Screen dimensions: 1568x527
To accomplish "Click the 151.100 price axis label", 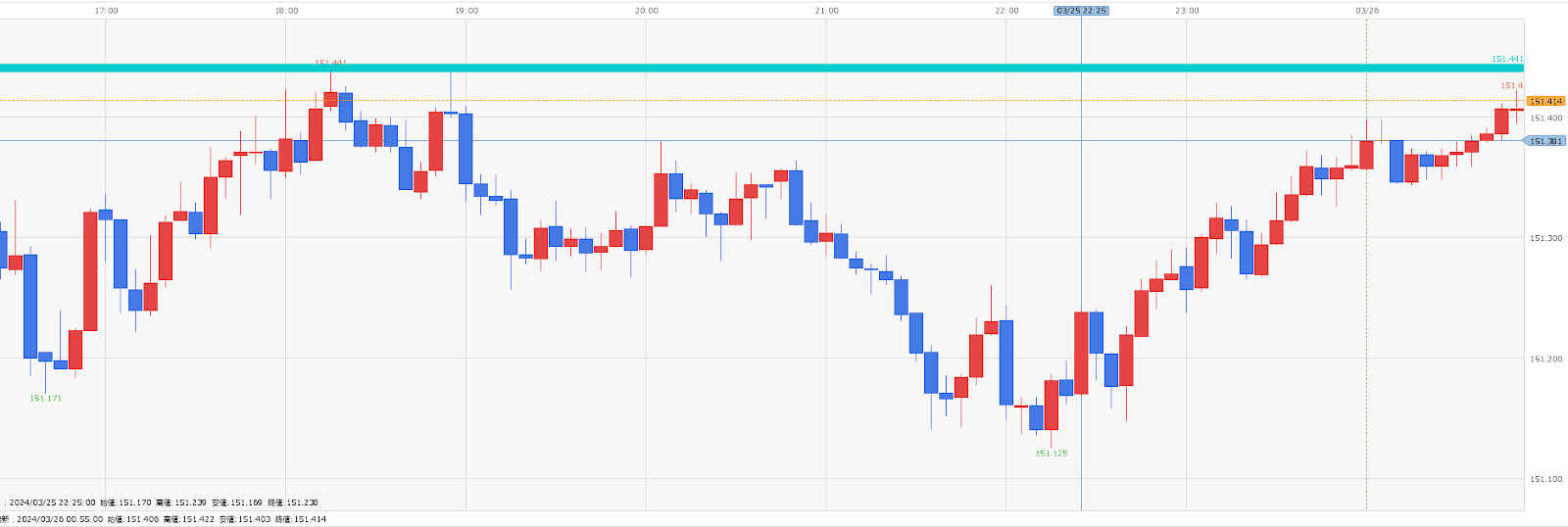I will tap(1545, 479).
